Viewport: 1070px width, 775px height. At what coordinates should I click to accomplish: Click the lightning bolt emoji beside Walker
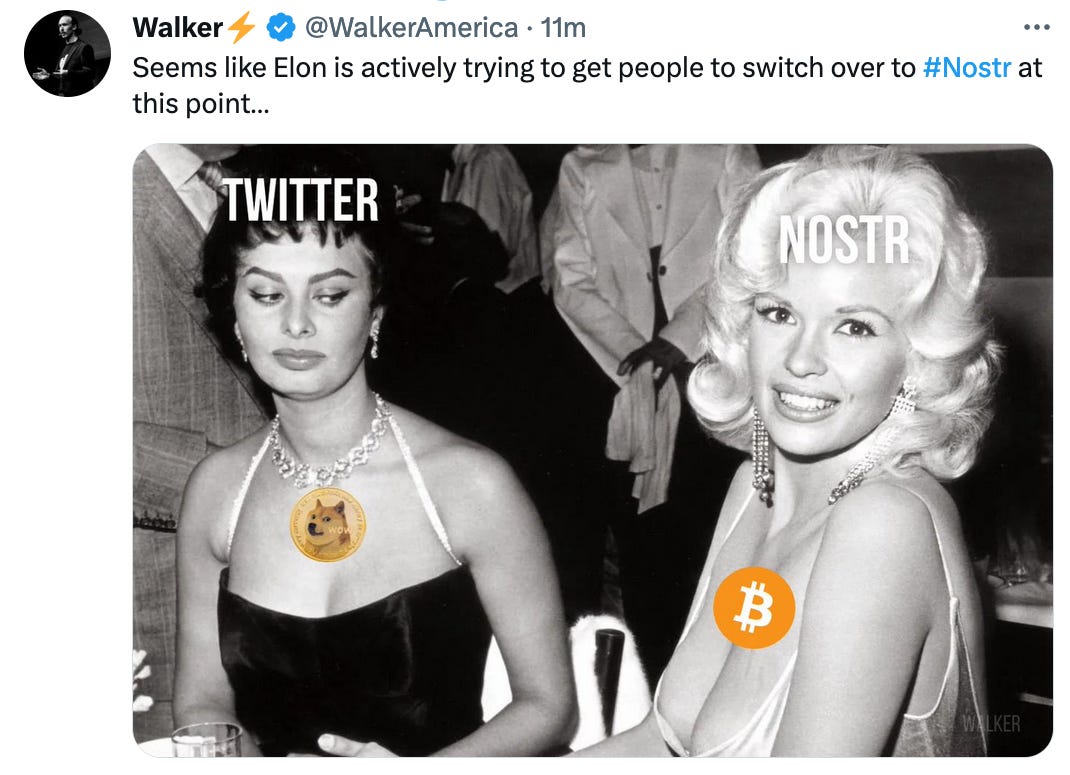click(241, 28)
